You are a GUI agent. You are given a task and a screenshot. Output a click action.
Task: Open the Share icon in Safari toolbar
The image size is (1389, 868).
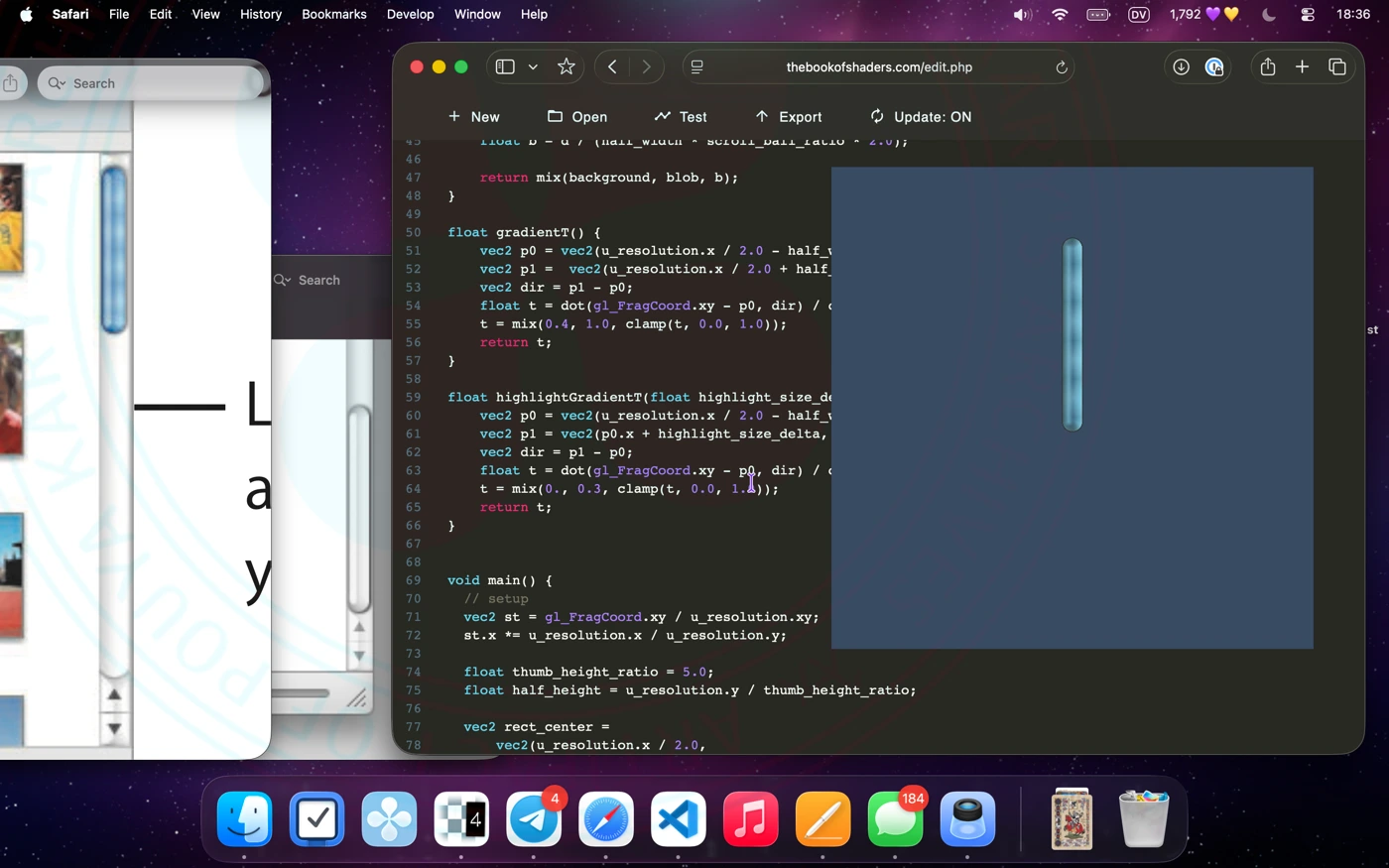1268,66
